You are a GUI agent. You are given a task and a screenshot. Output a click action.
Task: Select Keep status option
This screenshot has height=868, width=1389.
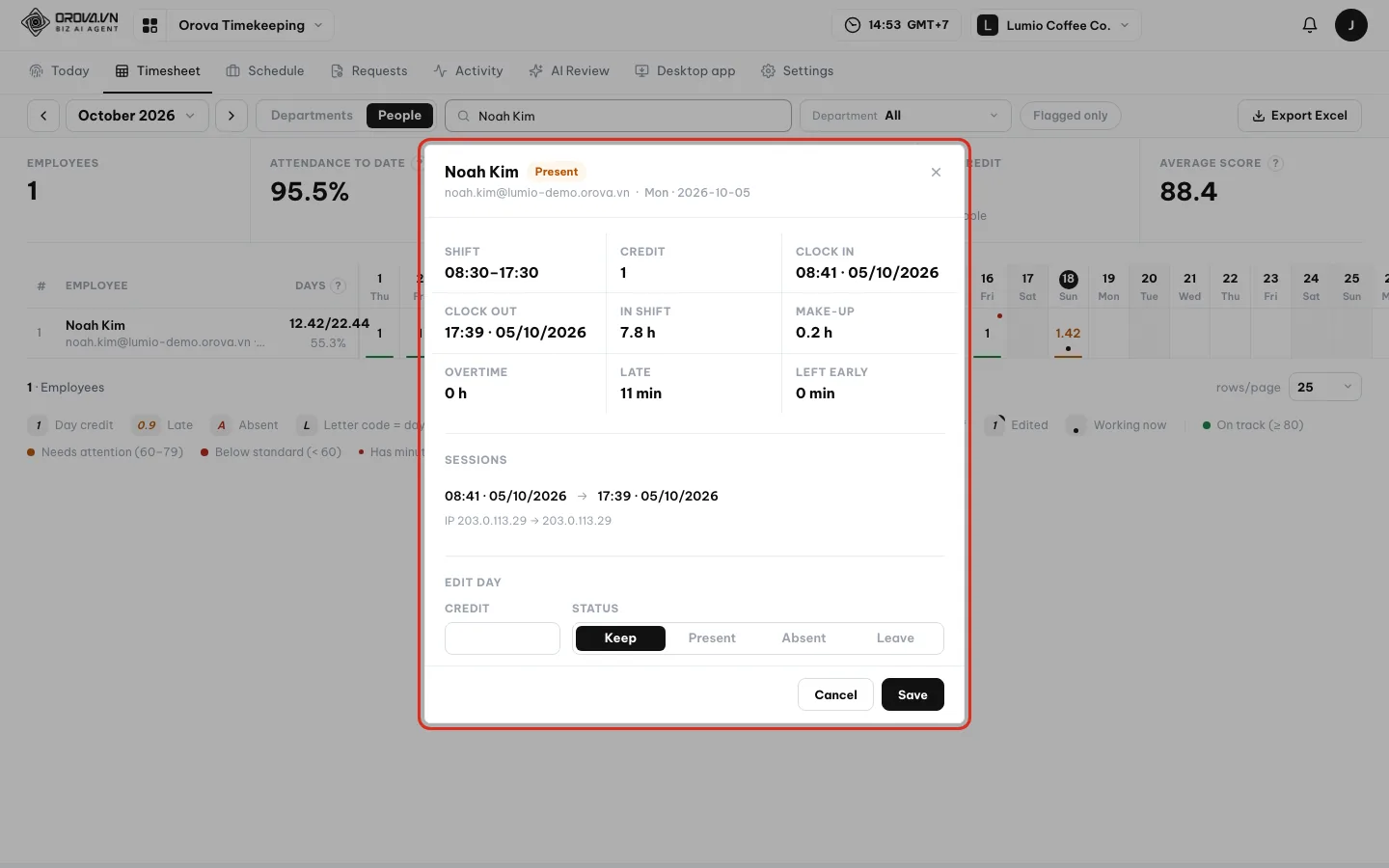click(x=620, y=638)
